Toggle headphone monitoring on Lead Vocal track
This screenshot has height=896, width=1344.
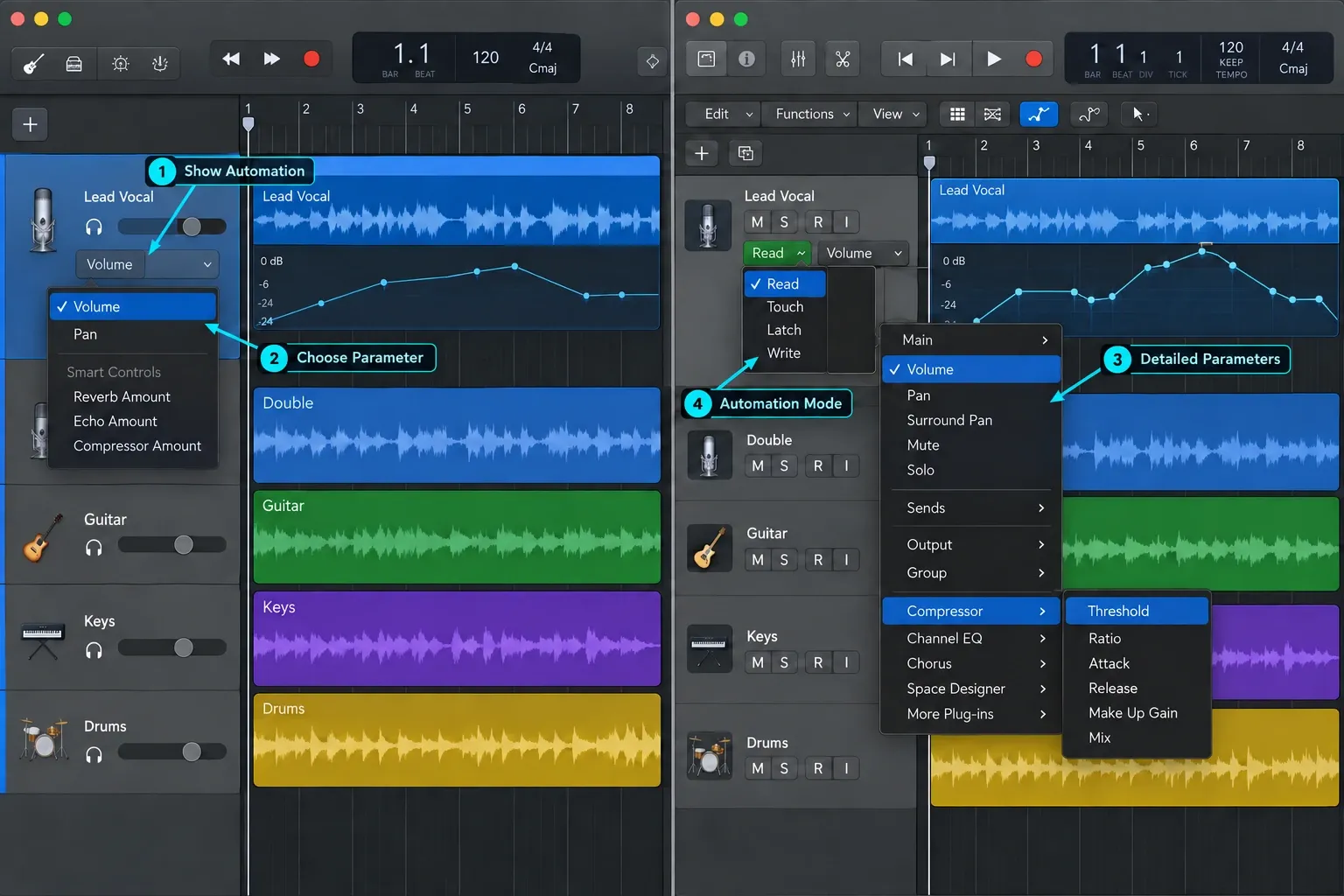pyautogui.click(x=94, y=227)
